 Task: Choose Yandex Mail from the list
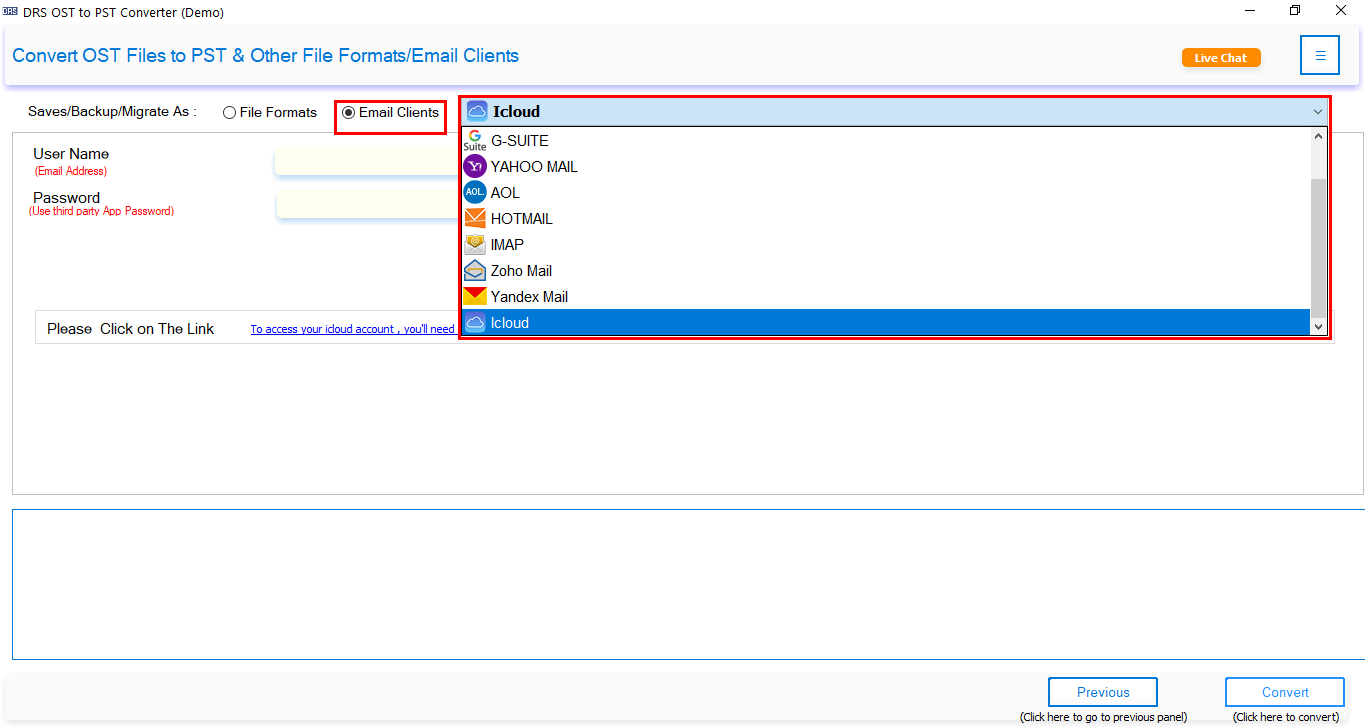(885, 297)
